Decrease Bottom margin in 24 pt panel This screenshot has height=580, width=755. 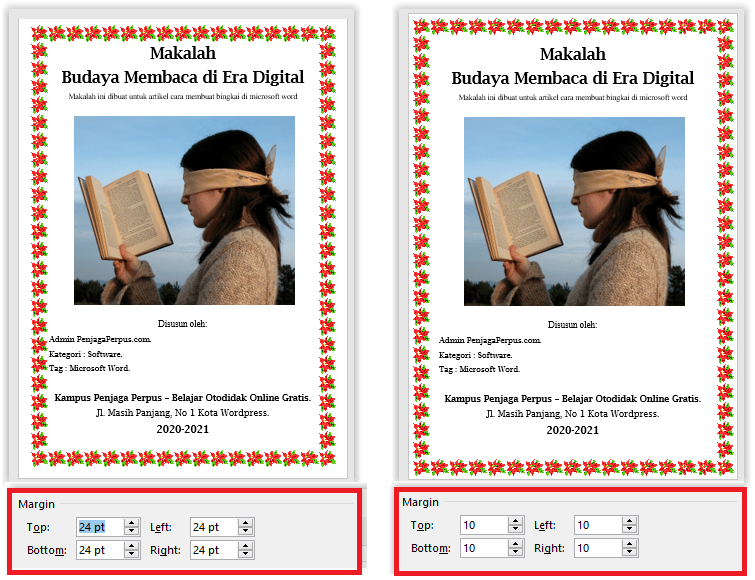pyautogui.click(x=131, y=554)
